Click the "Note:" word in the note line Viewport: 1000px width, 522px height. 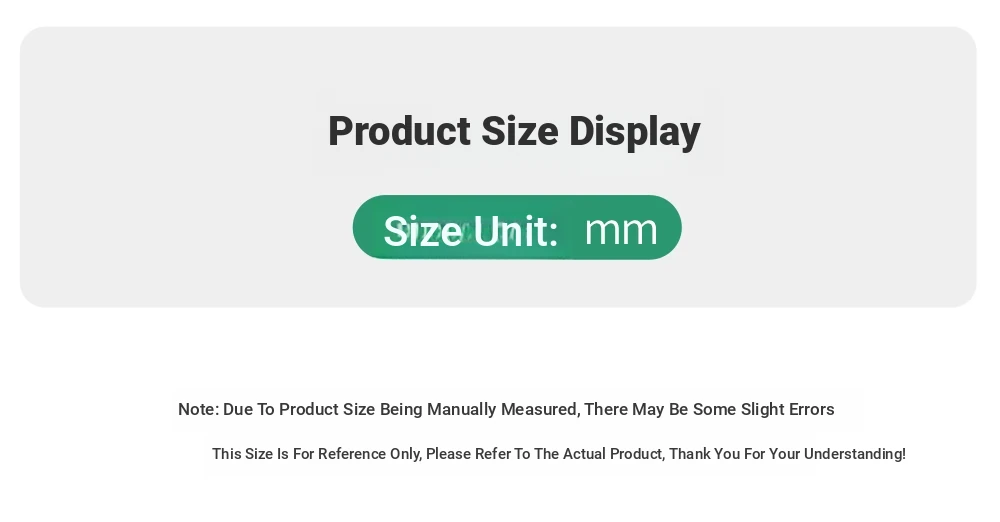[x=198, y=409]
